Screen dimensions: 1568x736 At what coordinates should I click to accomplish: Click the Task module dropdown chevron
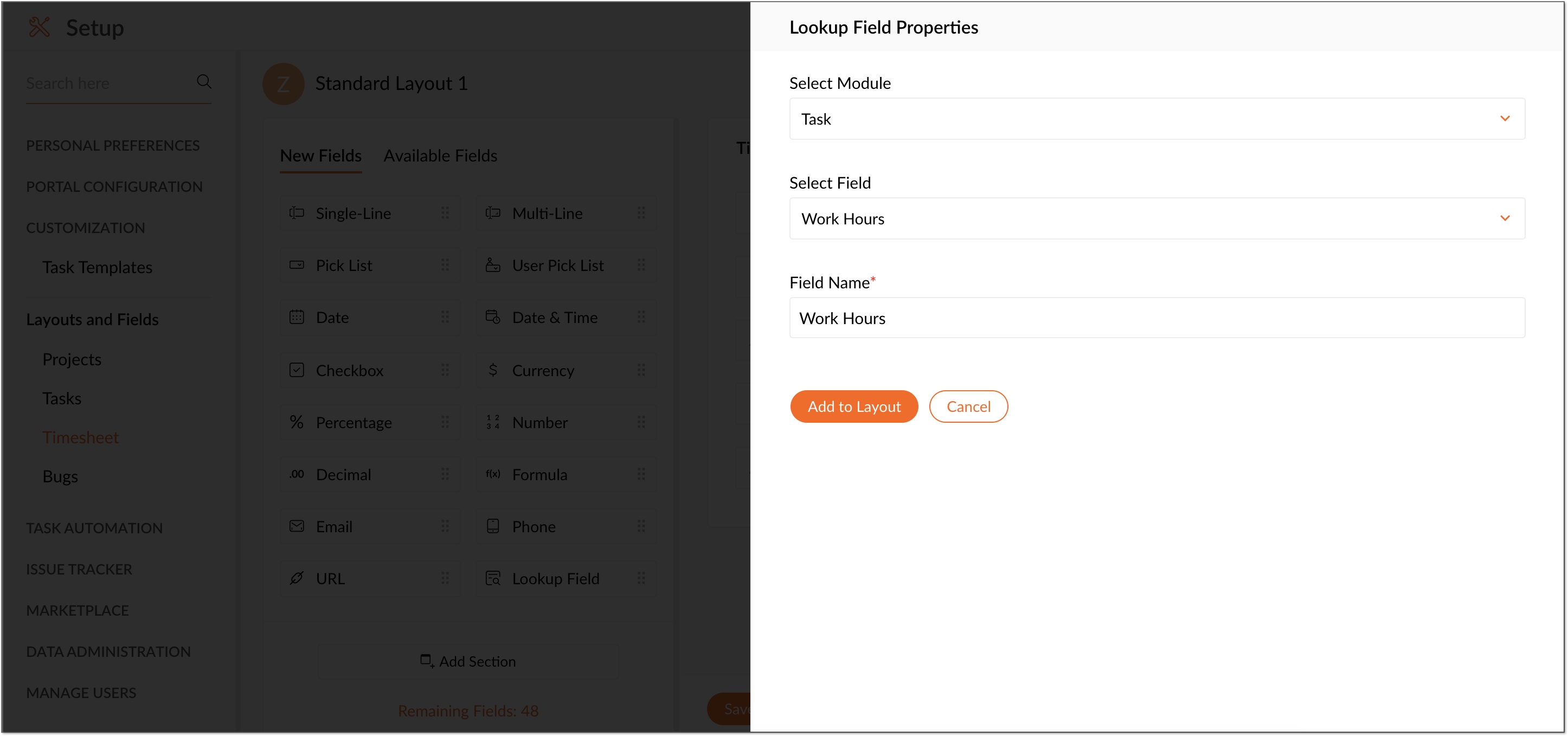point(1505,119)
